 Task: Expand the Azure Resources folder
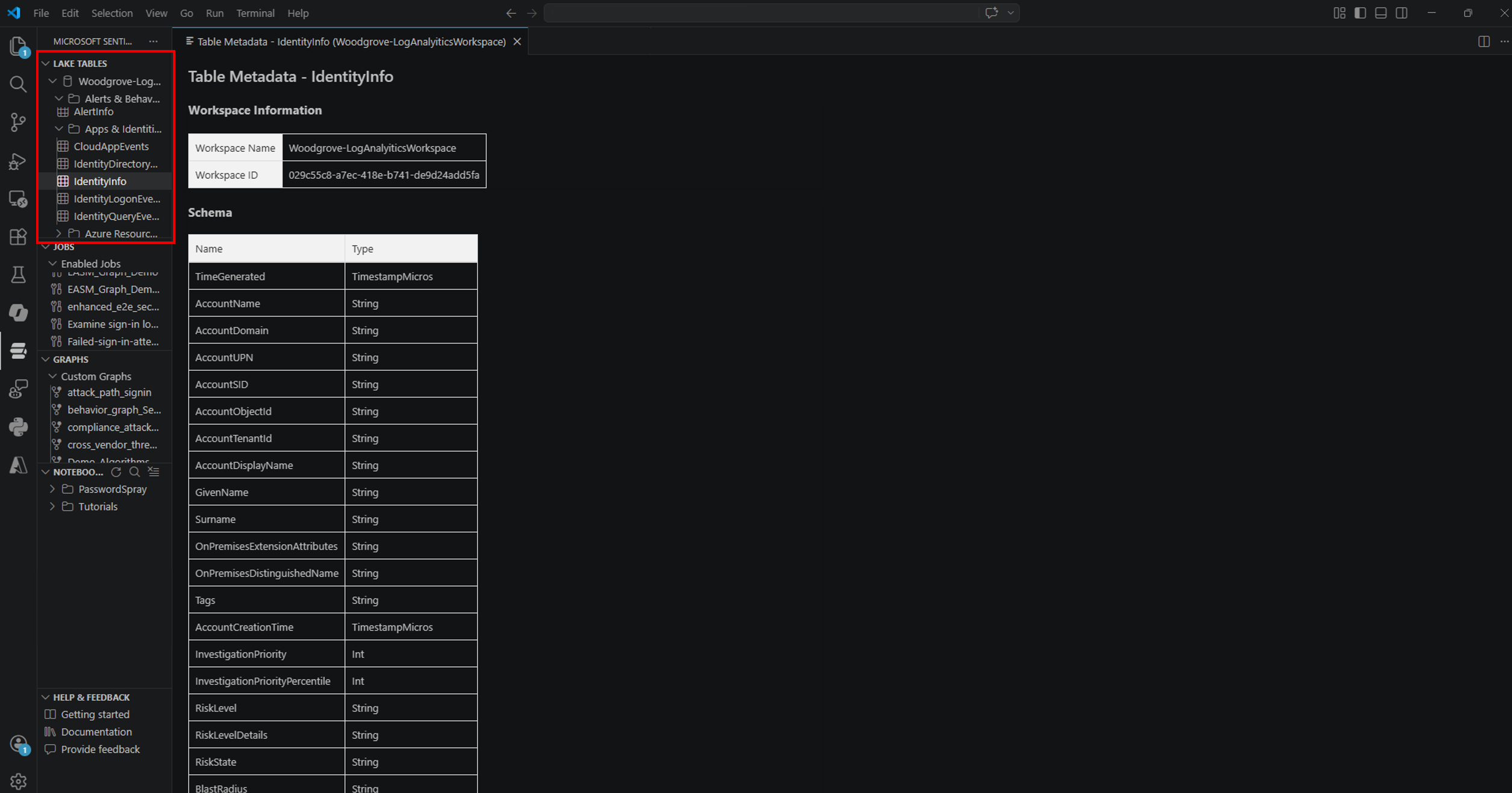(x=58, y=233)
